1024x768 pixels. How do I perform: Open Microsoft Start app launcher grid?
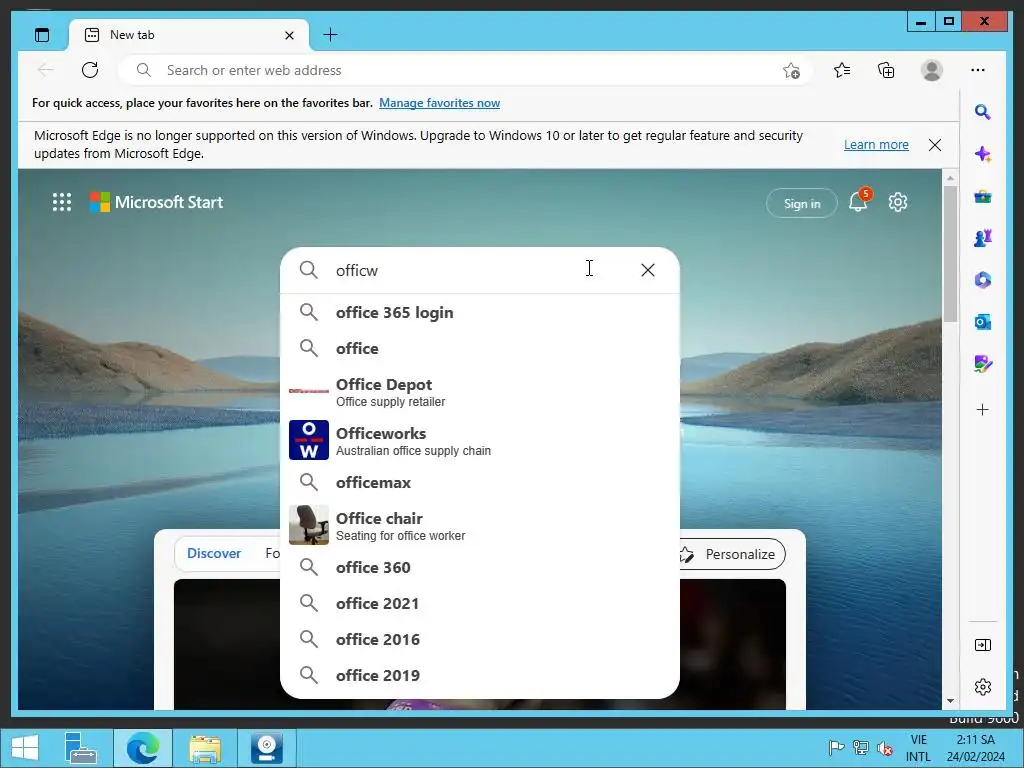[62, 202]
